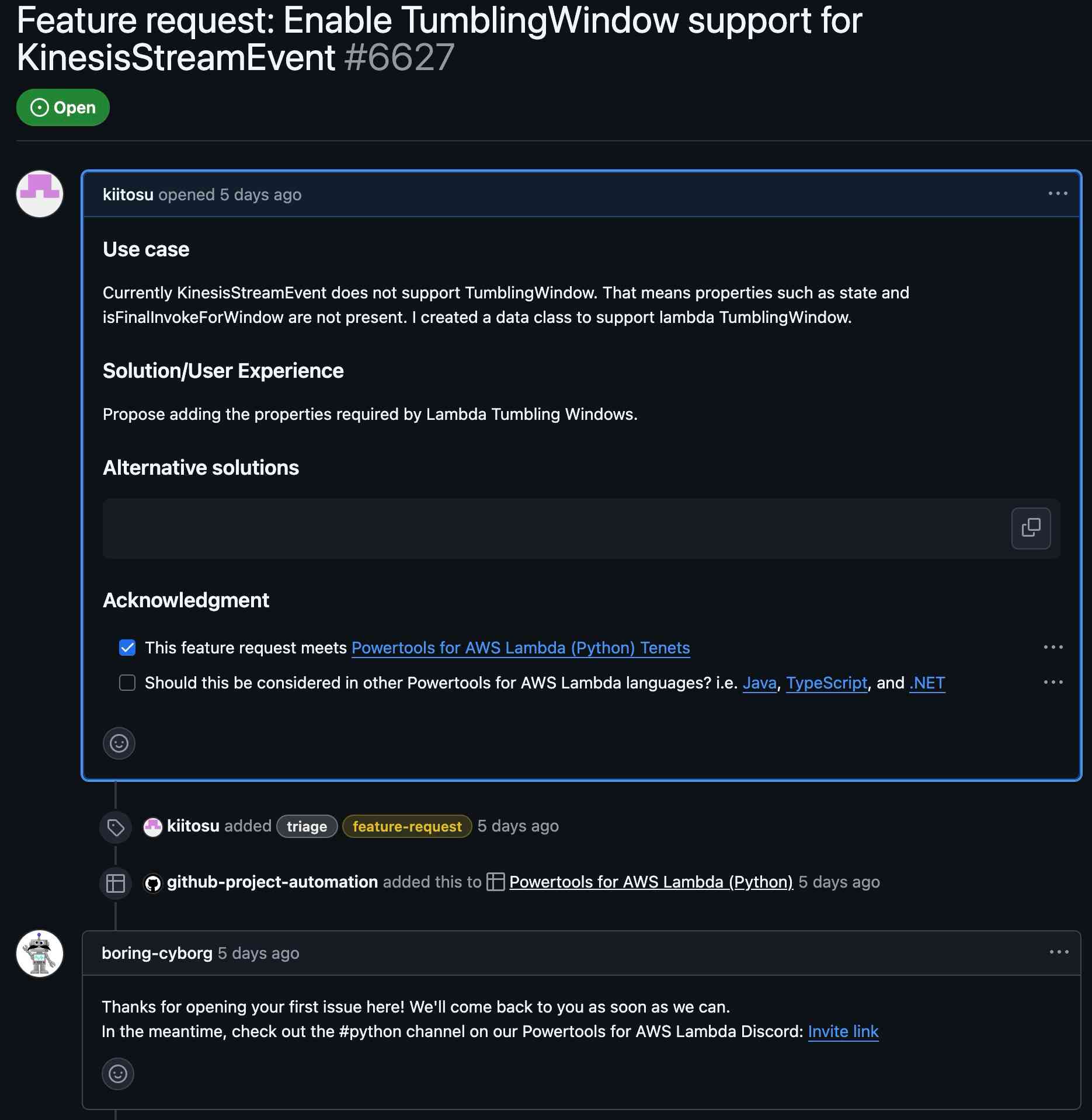Image resolution: width=1092 pixels, height=1120 pixels.
Task: Copy the Alternative solutions code block
Action: coord(1031,528)
